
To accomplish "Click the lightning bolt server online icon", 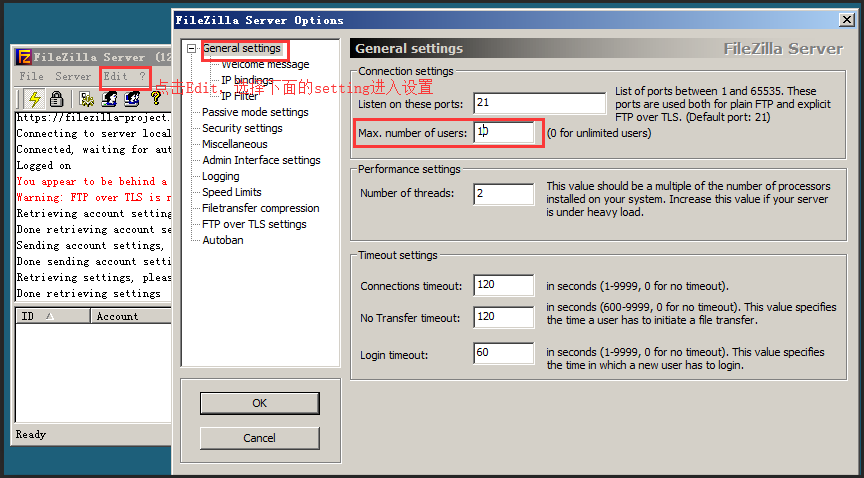I will pyautogui.click(x=35, y=99).
